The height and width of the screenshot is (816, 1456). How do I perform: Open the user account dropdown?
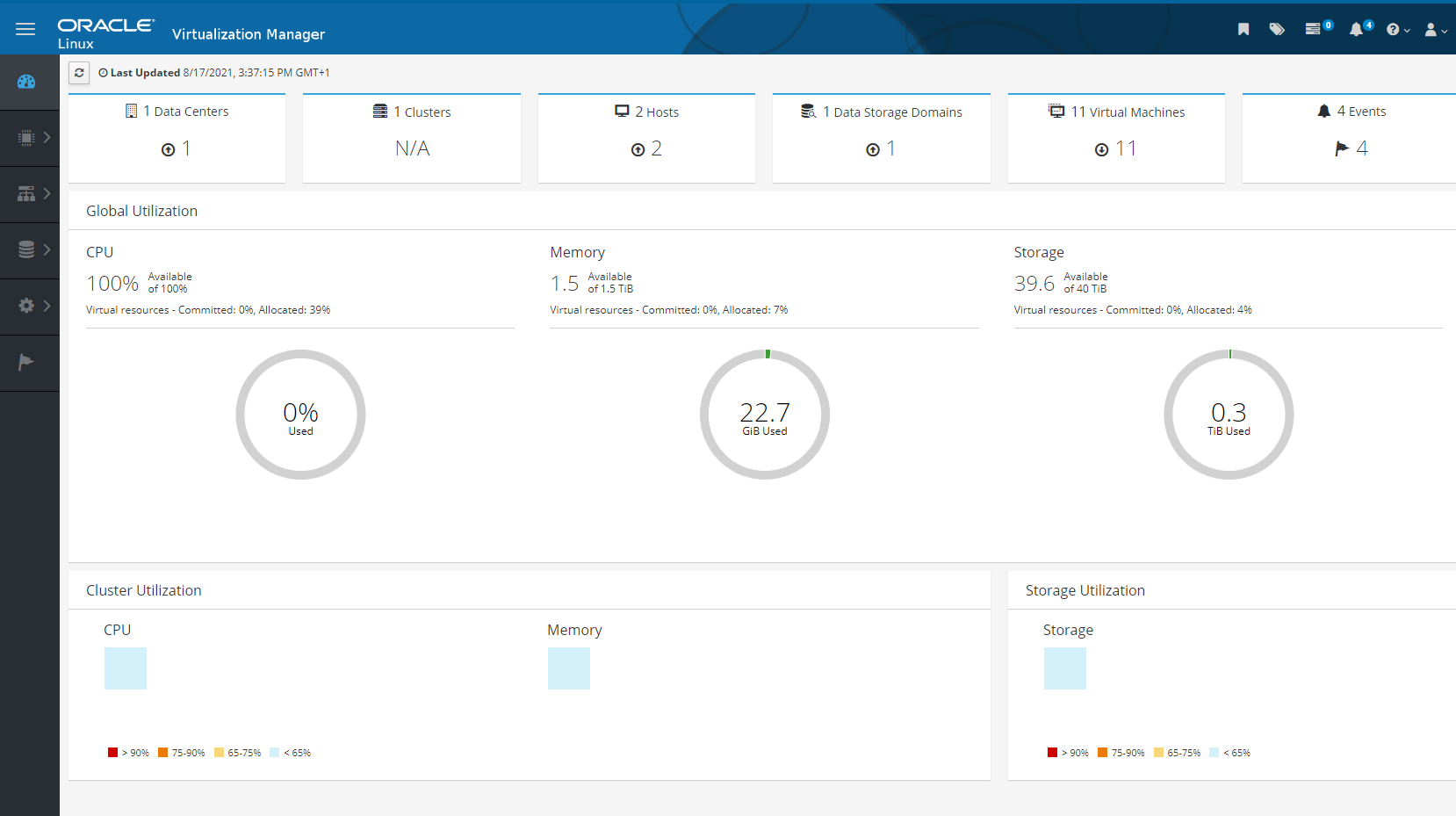1434,29
